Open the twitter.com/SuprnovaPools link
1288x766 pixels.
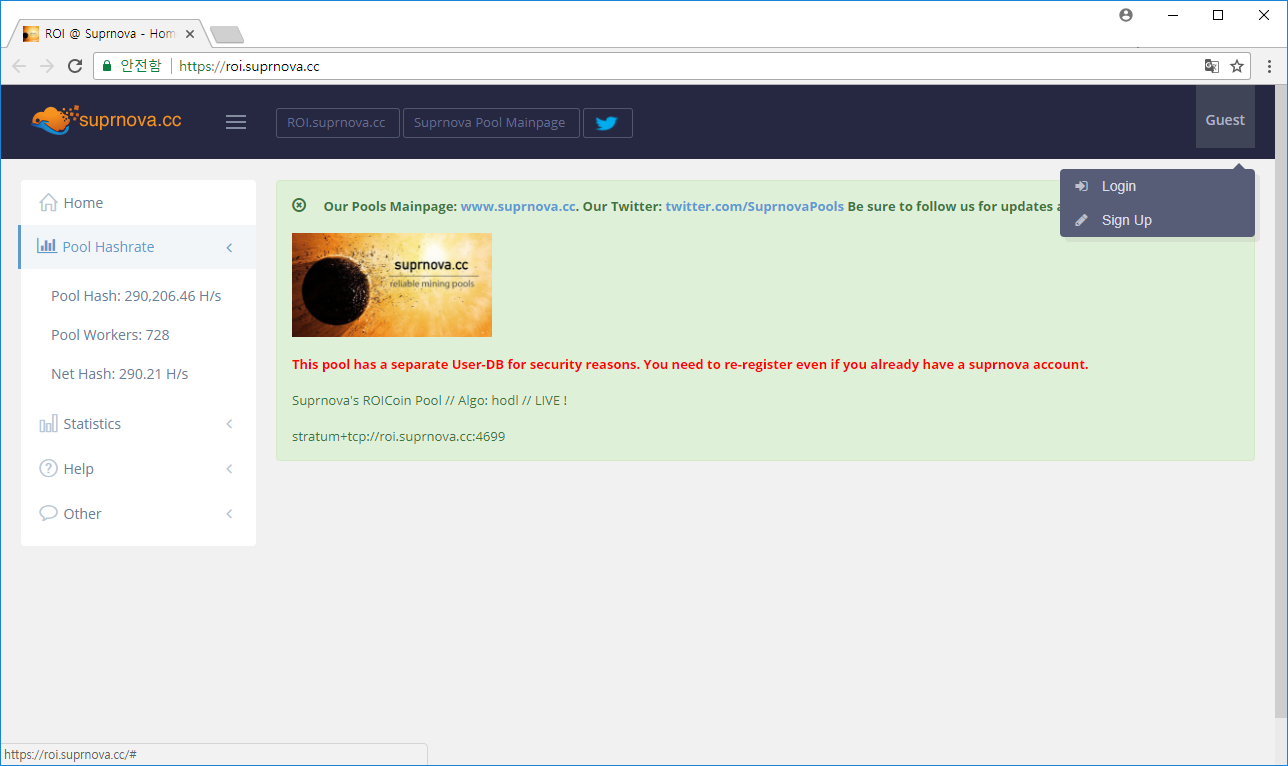755,206
